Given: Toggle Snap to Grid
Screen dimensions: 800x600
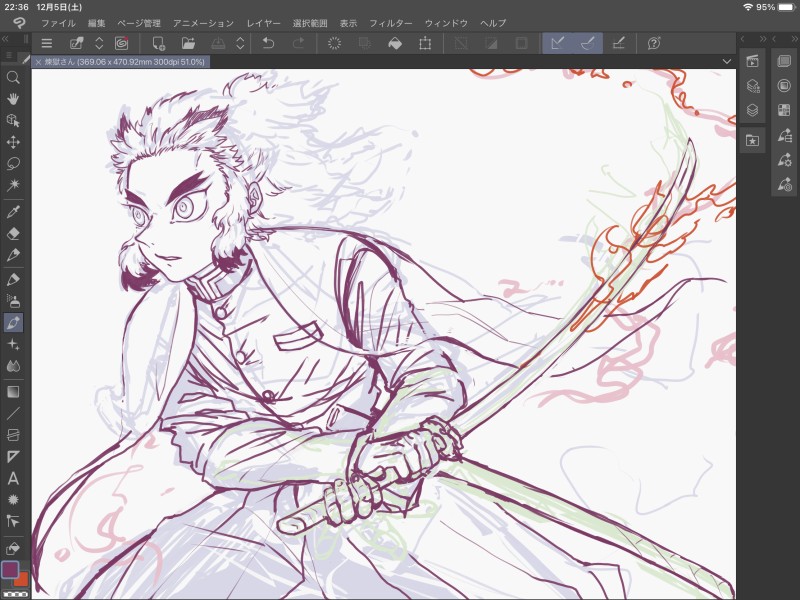Looking at the screenshot, I should [x=618, y=43].
